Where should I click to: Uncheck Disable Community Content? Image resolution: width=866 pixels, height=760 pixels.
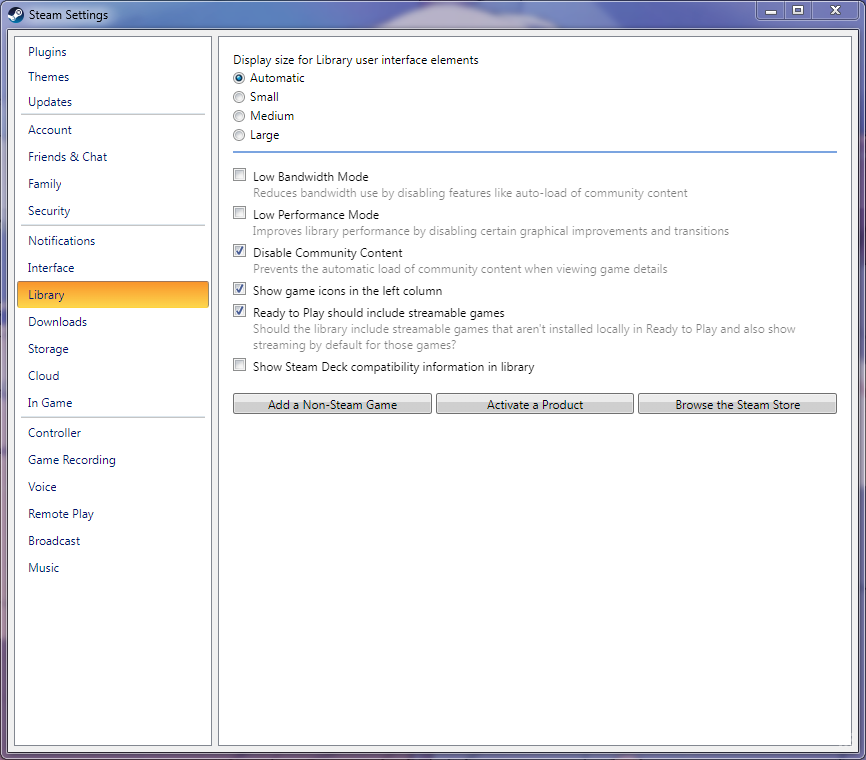(239, 251)
